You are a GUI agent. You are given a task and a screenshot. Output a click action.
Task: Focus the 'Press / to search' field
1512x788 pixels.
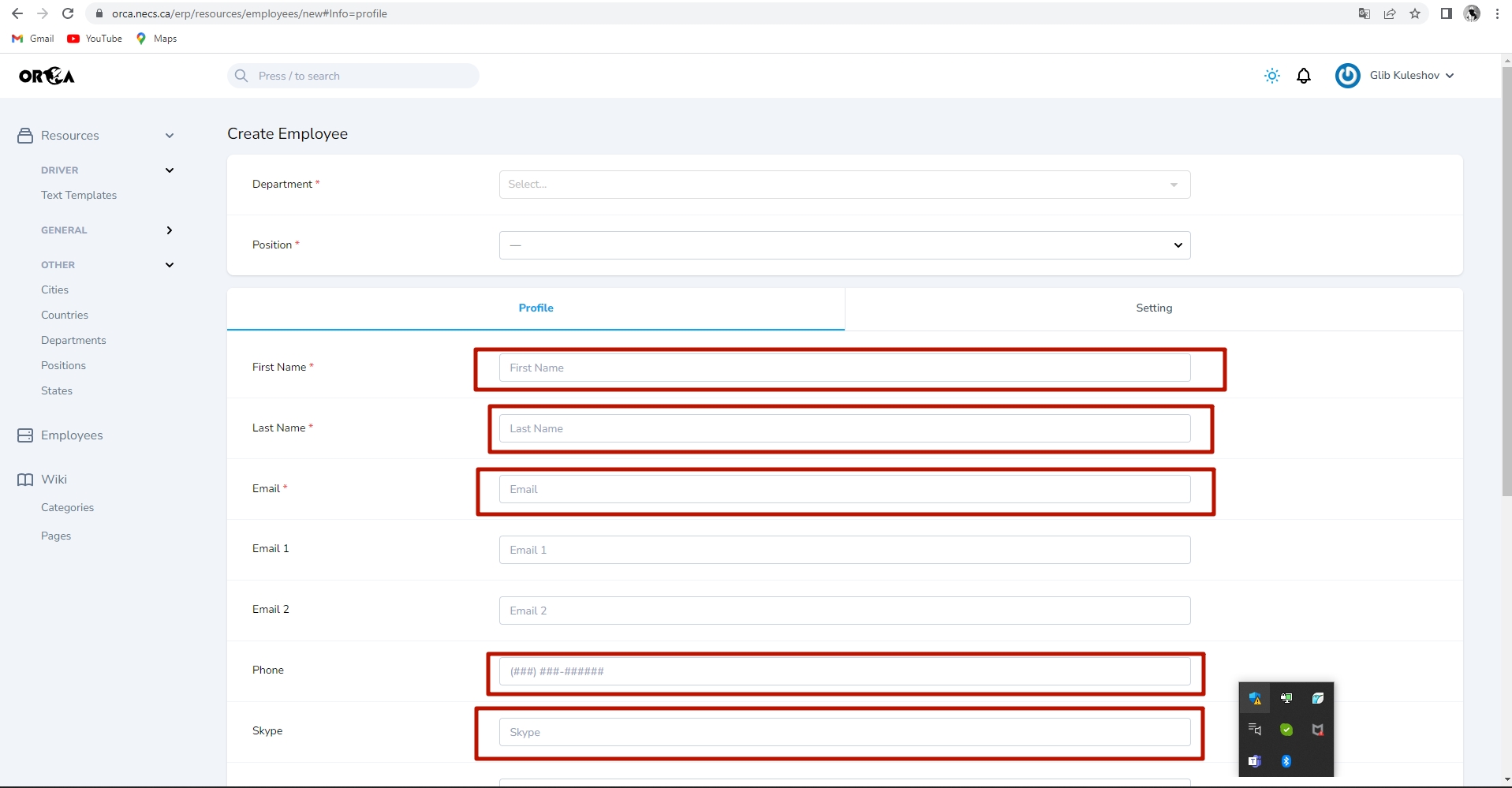(353, 76)
